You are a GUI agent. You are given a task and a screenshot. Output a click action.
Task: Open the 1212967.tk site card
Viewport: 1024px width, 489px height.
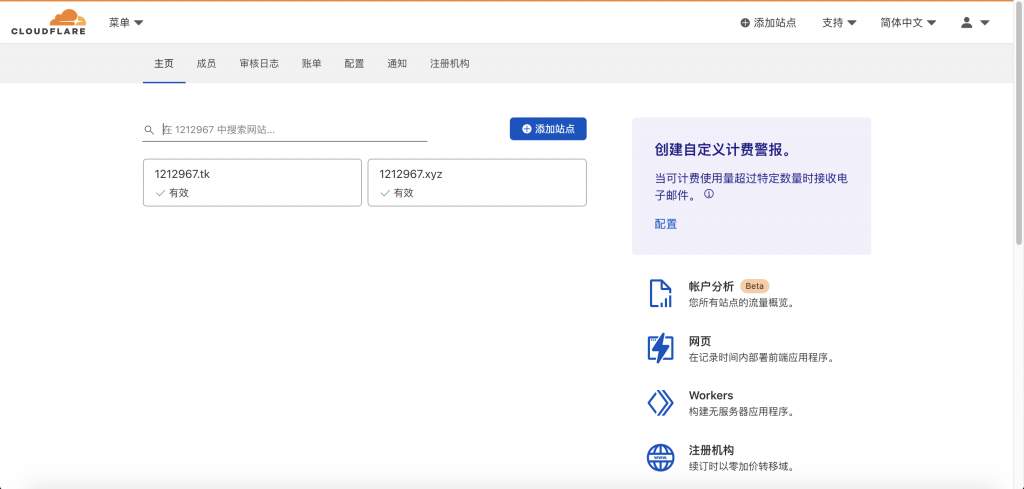point(252,182)
